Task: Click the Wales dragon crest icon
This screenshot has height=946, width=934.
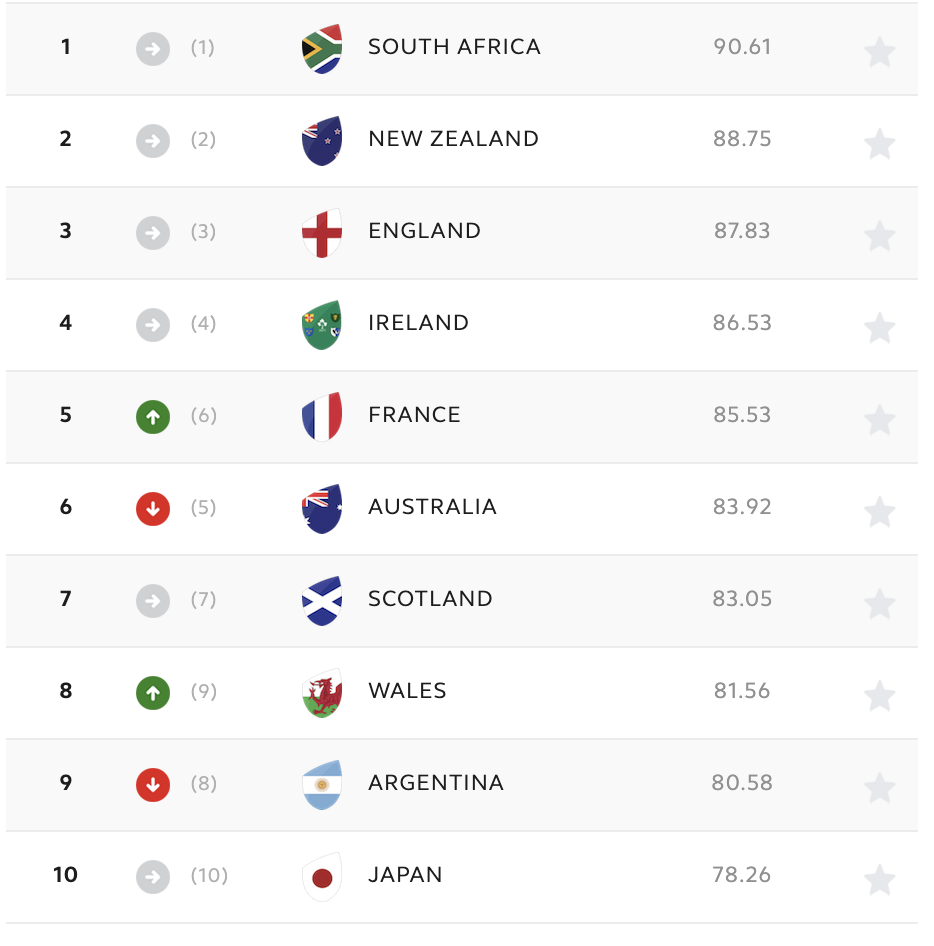Action: [x=320, y=692]
